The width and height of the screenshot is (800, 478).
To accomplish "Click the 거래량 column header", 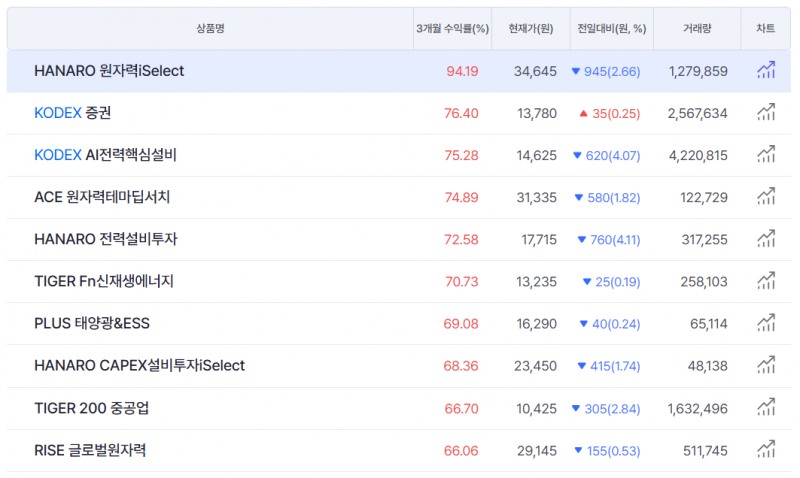I will [x=697, y=29].
